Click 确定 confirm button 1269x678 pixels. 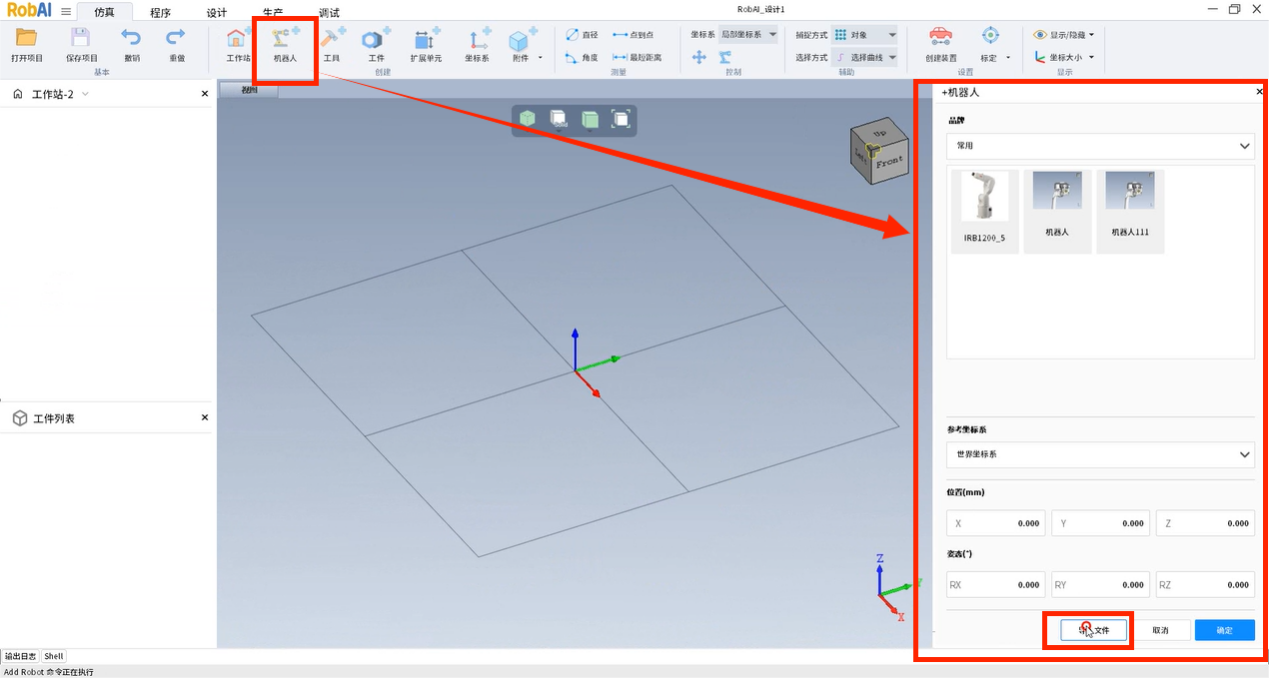[1225, 630]
